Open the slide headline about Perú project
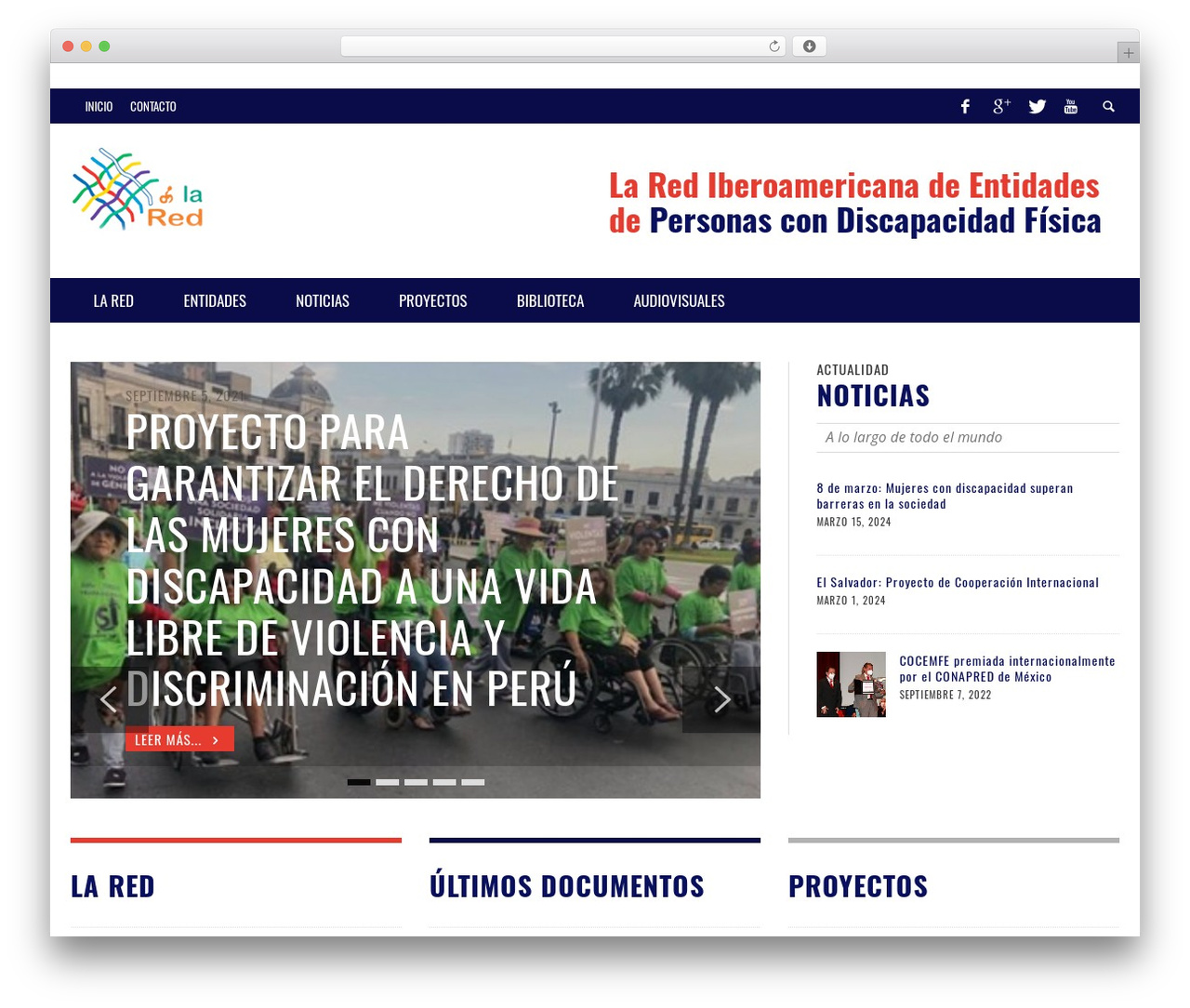Screen dimensions: 1190x1008 click(372, 561)
